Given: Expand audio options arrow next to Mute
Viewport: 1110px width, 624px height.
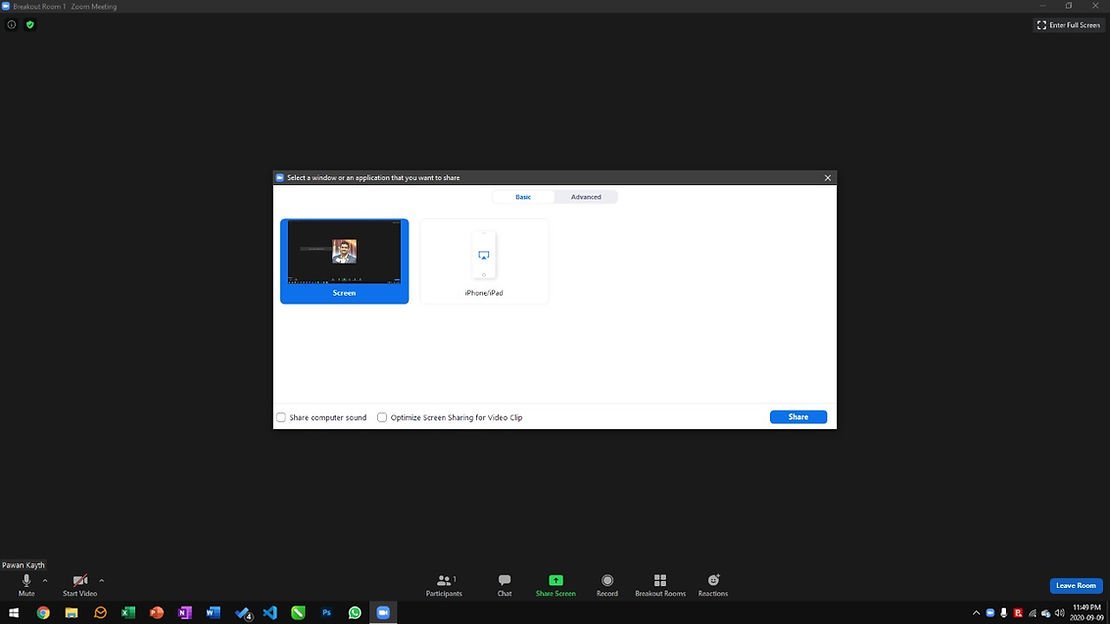Looking at the screenshot, I should click(x=45, y=580).
